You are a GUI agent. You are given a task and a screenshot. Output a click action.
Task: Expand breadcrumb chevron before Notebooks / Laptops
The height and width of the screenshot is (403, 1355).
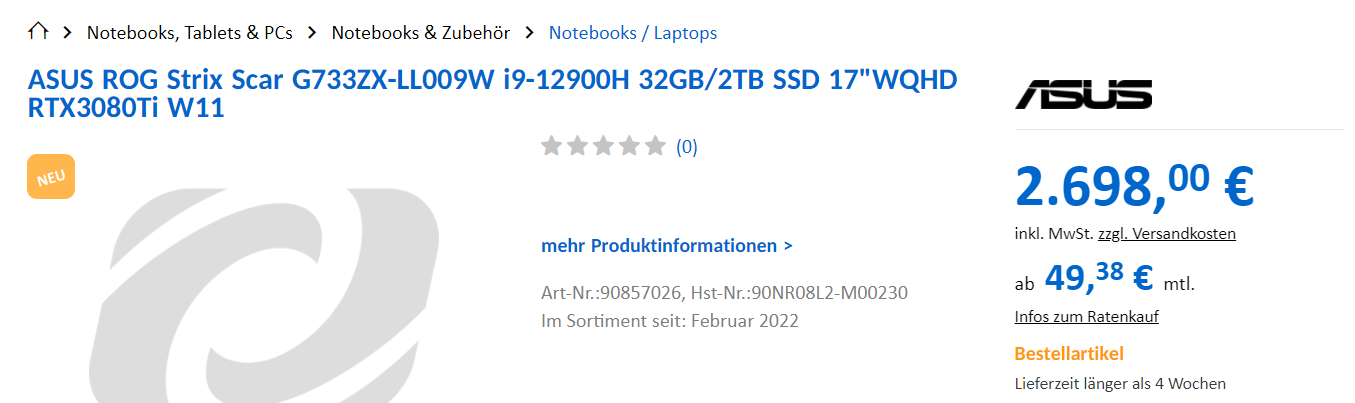[529, 33]
